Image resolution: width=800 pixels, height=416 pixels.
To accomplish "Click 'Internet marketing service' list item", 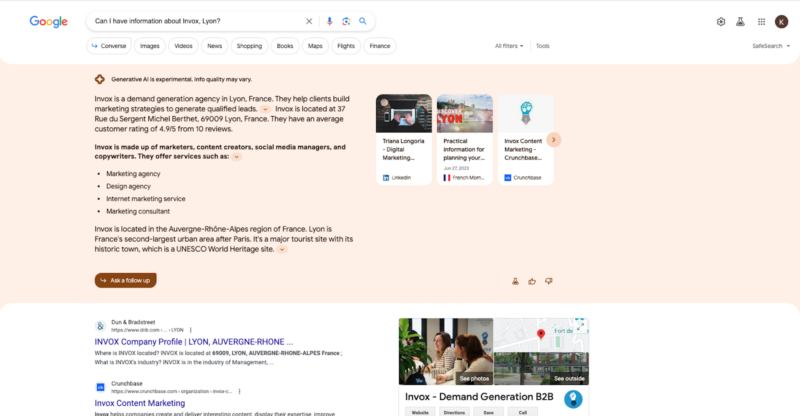I will click(146, 199).
